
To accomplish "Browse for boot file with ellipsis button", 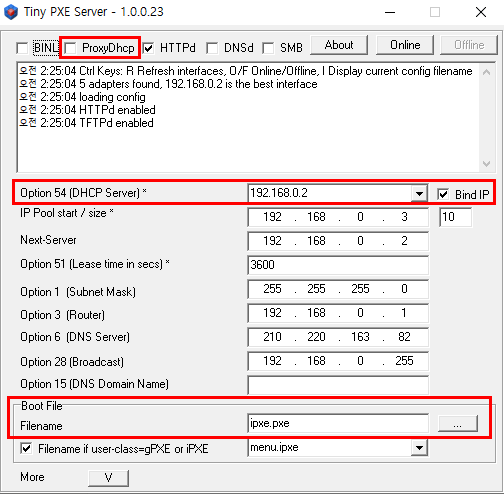I will click(458, 424).
